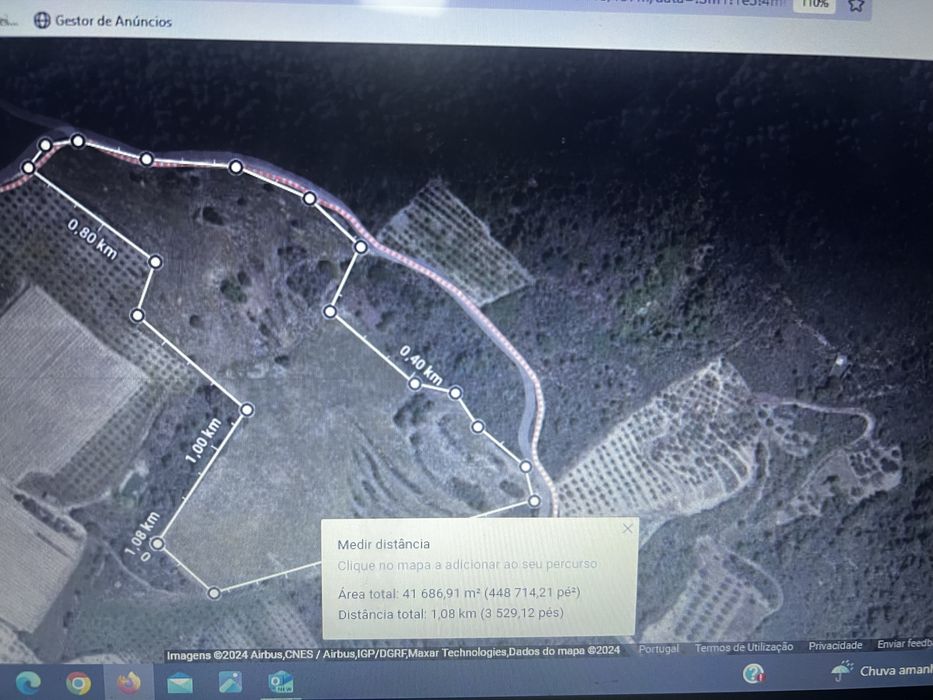Open Microsoft Edge from the taskbar
The image size is (933, 700).
pos(27,682)
